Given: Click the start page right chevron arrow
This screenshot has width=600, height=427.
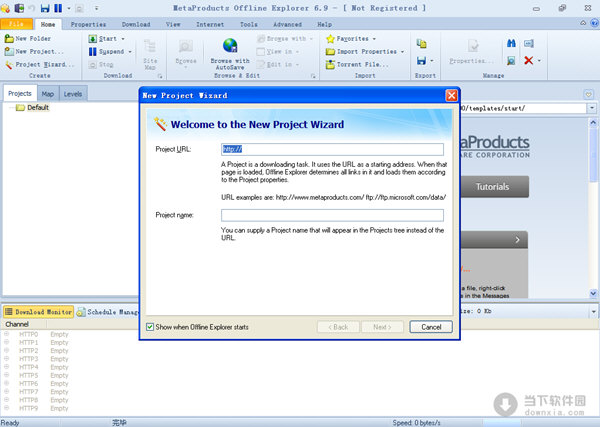Looking at the screenshot, I should [517, 240].
